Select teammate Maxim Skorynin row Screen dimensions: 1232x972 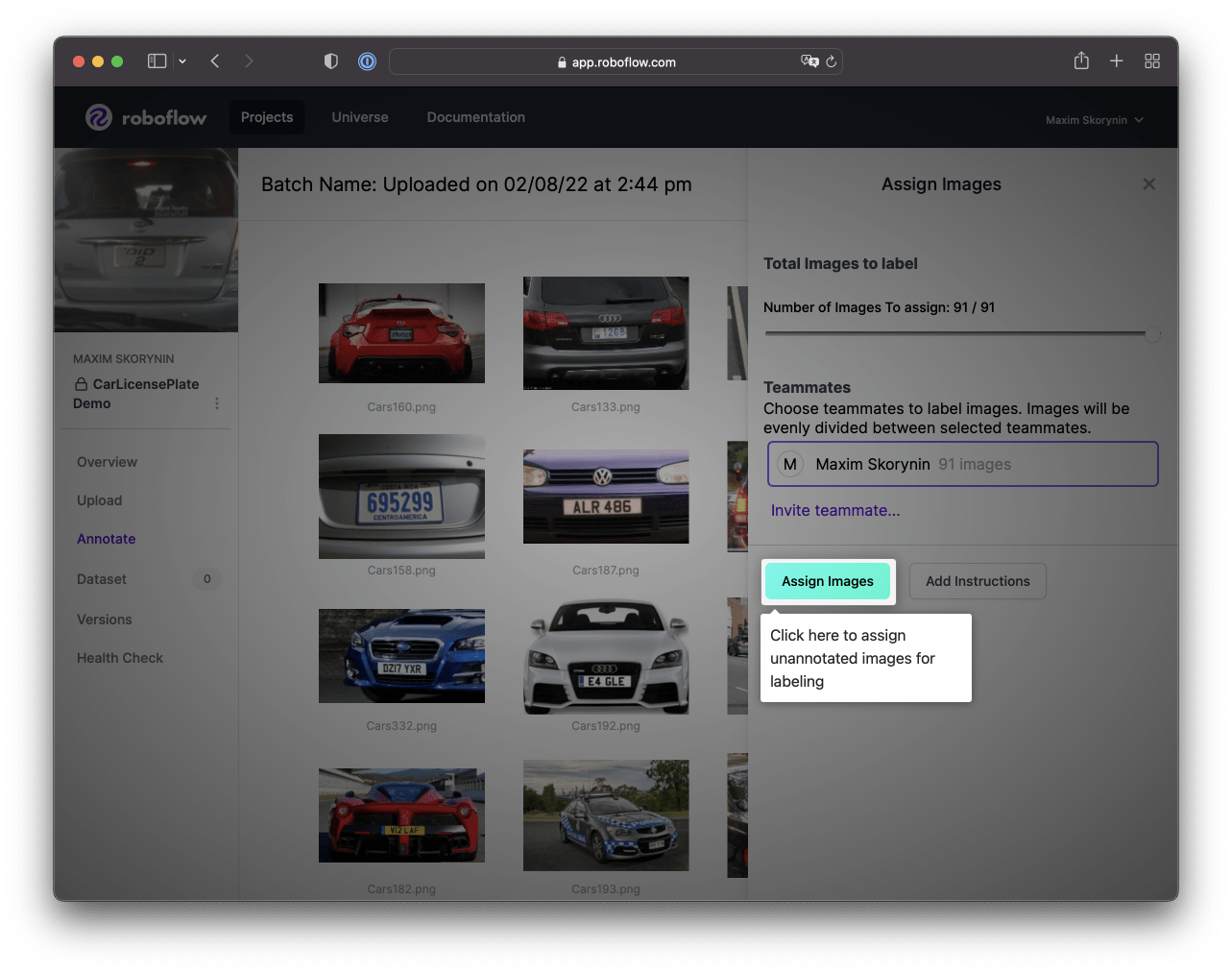(x=963, y=464)
